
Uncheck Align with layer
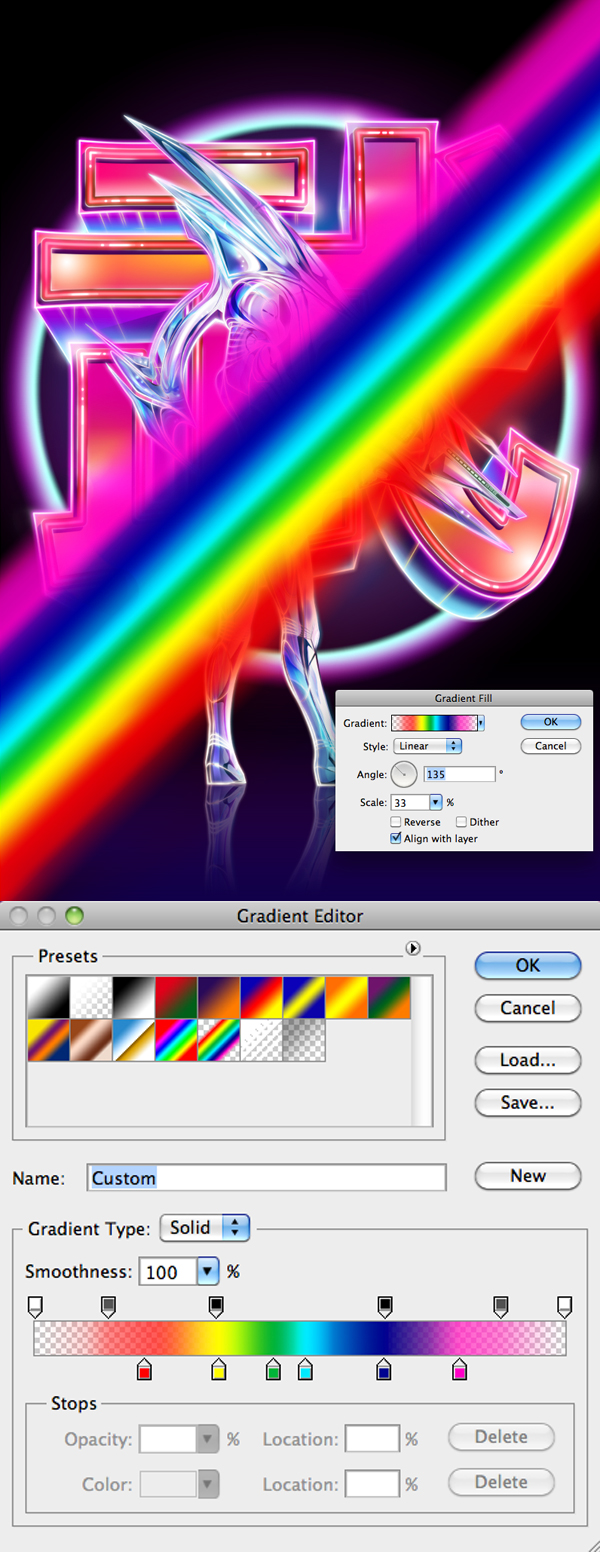point(396,839)
